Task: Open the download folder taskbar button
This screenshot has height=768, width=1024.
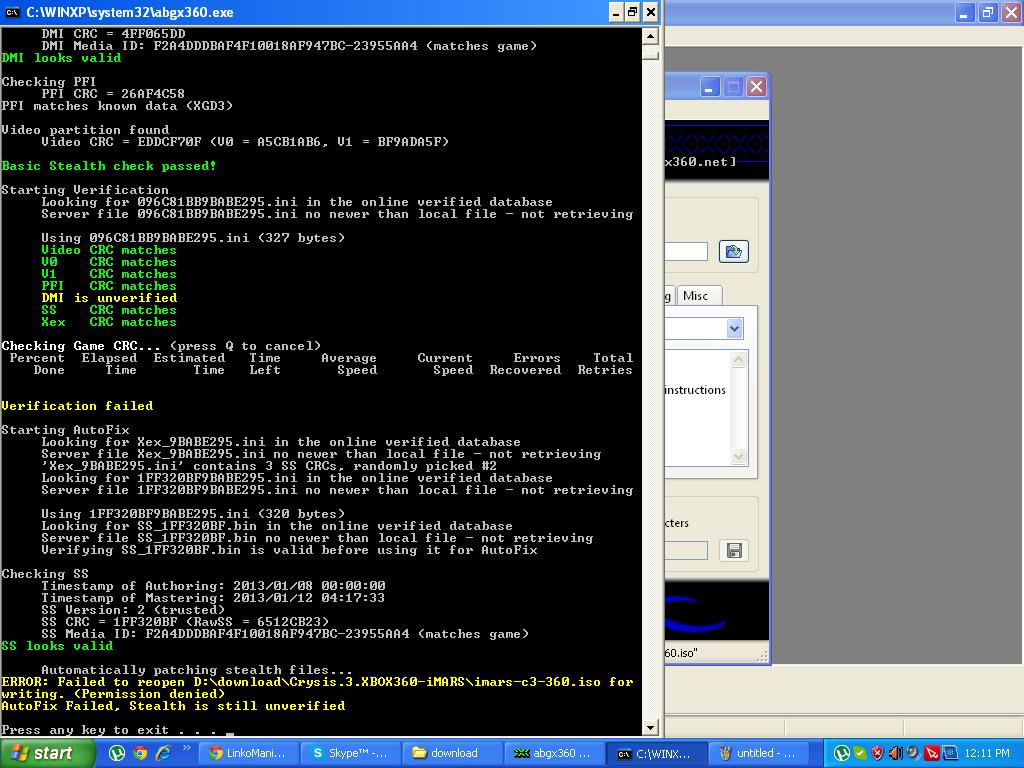Action: point(453,753)
